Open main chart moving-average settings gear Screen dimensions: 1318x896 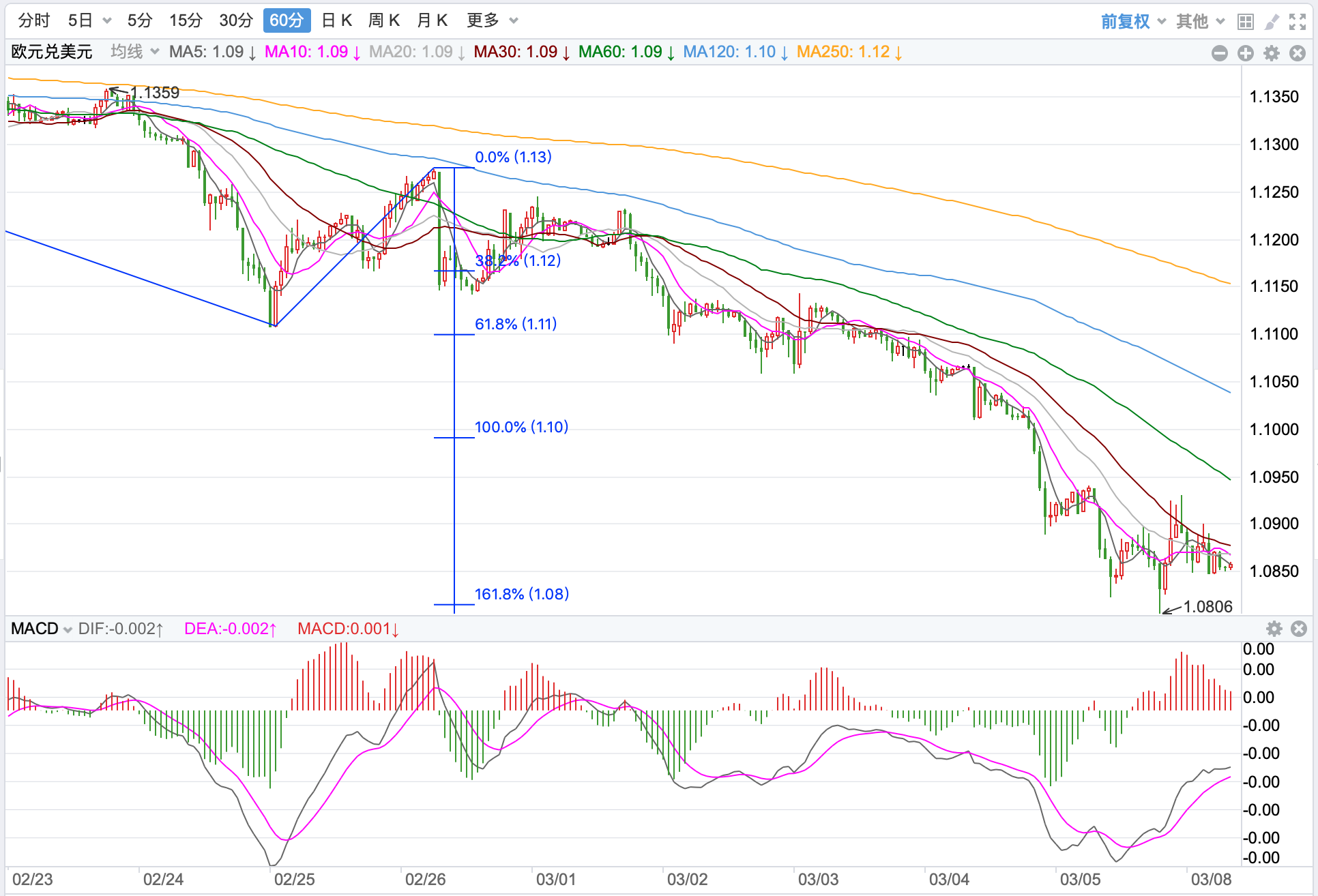(x=1272, y=53)
